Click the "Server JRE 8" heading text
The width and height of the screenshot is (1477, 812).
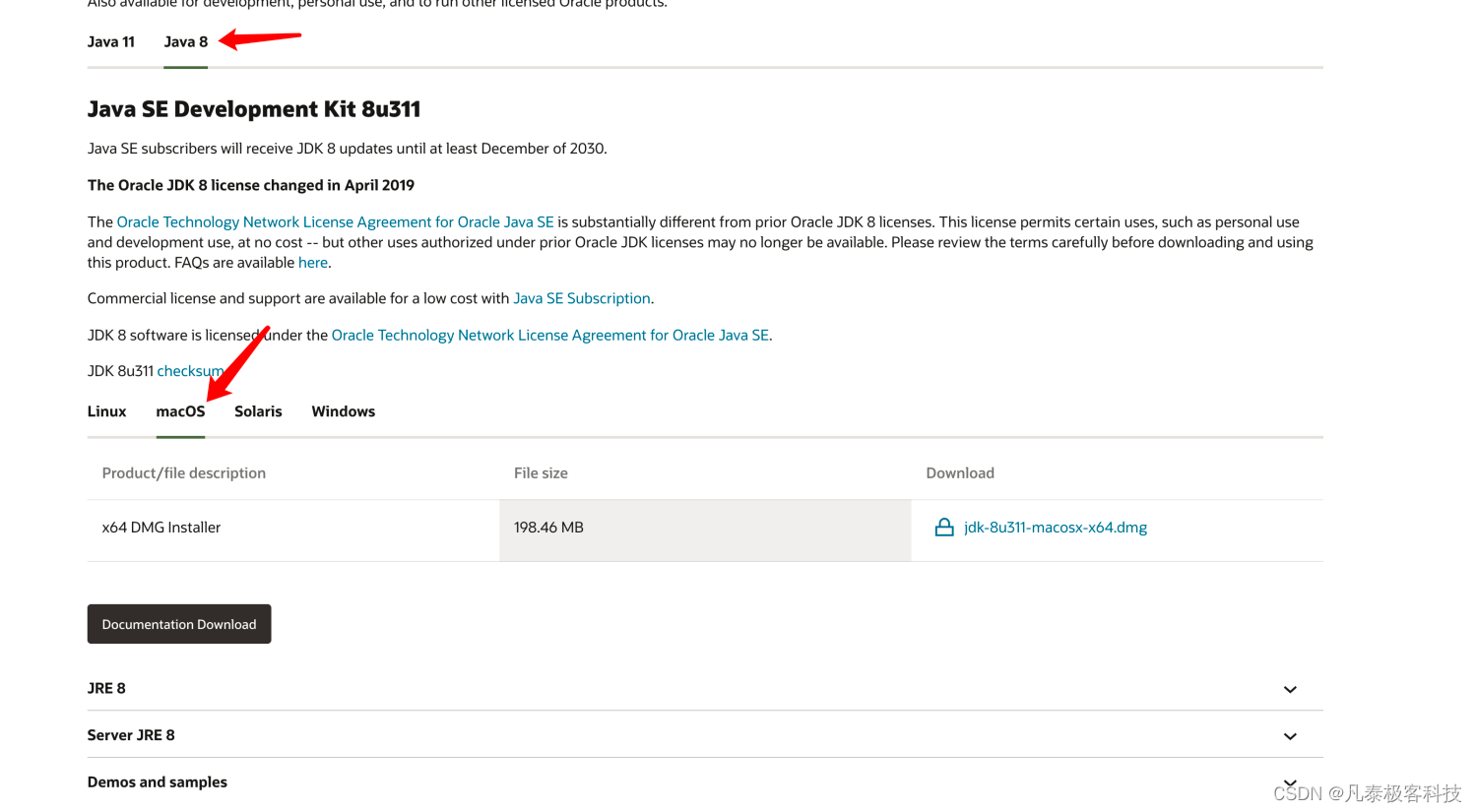[x=131, y=735]
